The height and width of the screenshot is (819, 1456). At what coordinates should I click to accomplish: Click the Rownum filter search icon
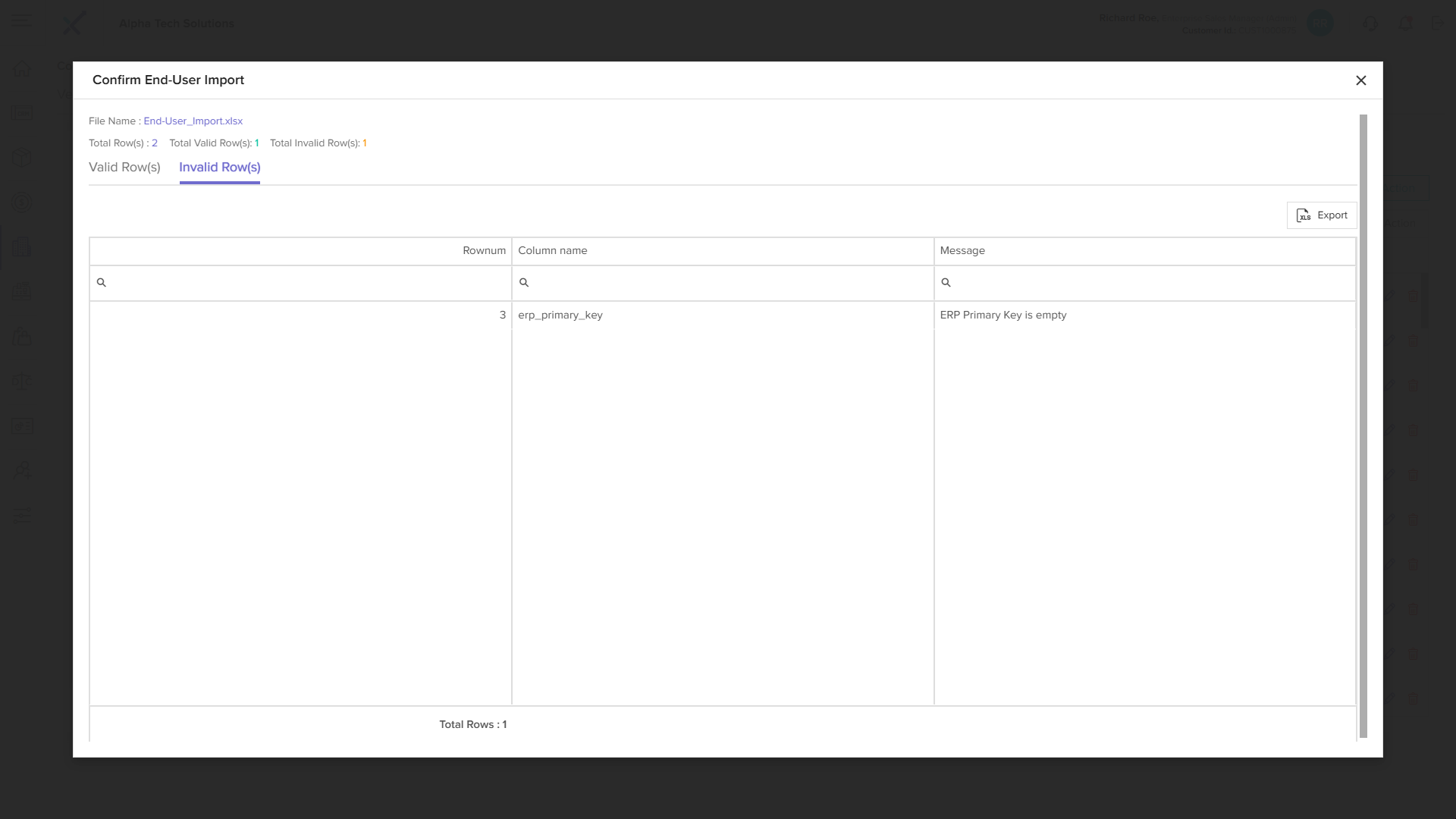(102, 283)
